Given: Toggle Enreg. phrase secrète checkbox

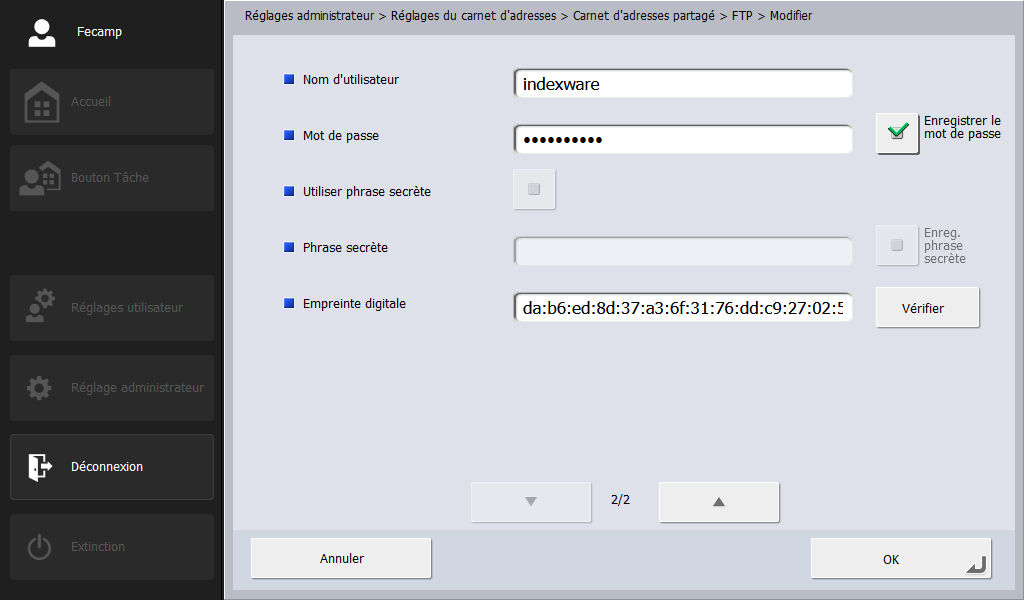Looking at the screenshot, I should (897, 246).
